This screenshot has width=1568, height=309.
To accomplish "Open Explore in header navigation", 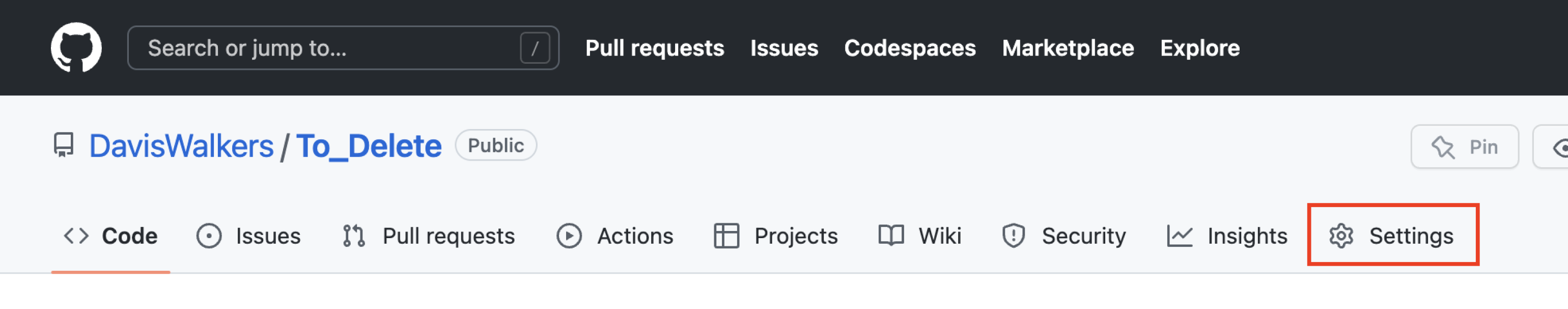I will tap(1199, 48).
